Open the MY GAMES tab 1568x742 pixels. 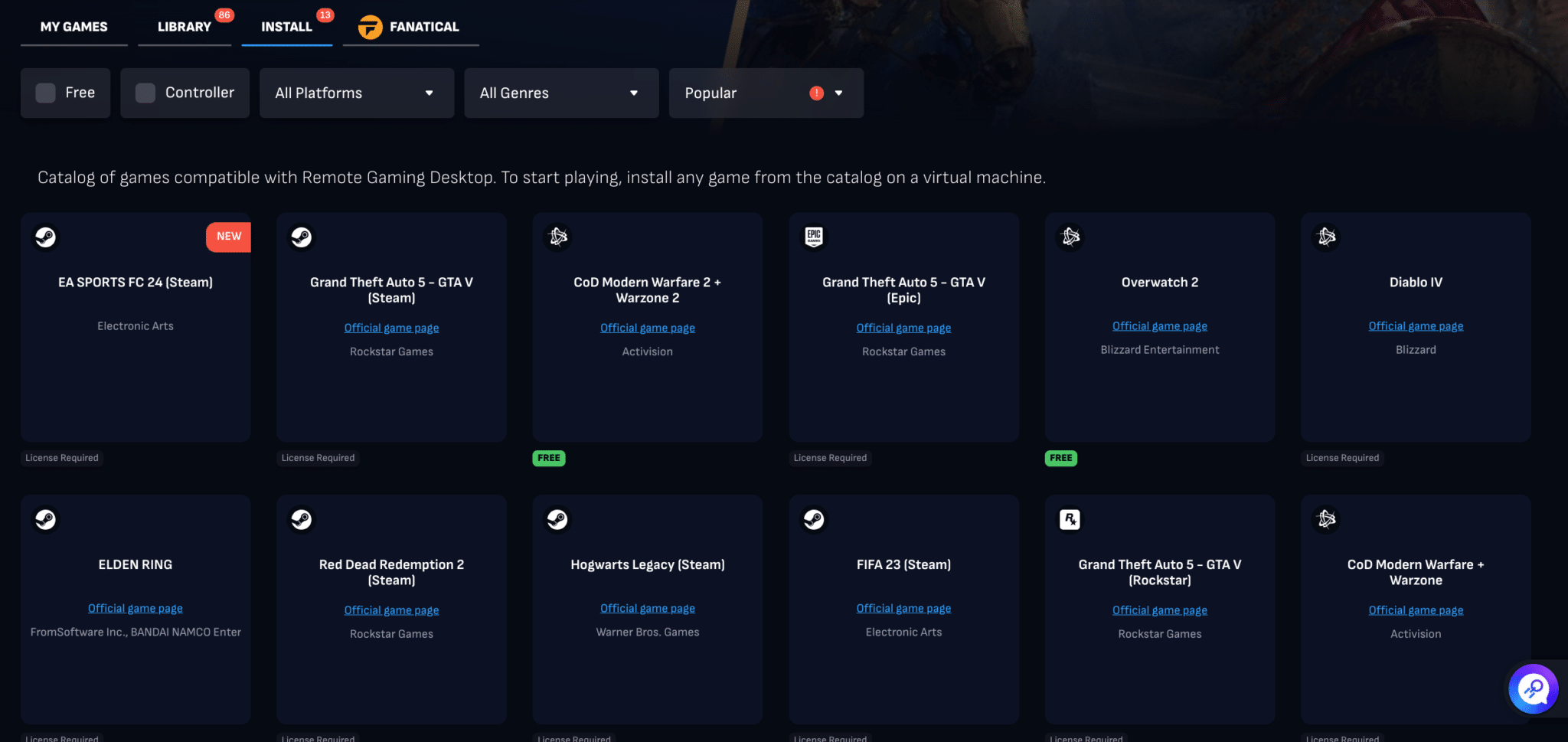(x=73, y=26)
